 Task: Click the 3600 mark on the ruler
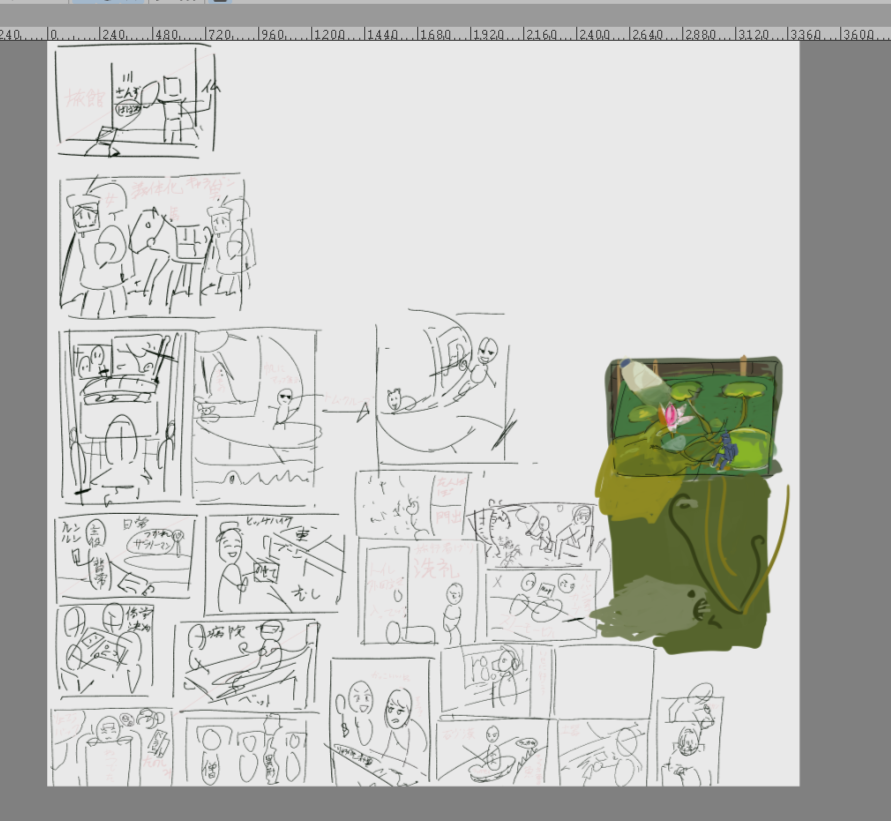point(857,35)
